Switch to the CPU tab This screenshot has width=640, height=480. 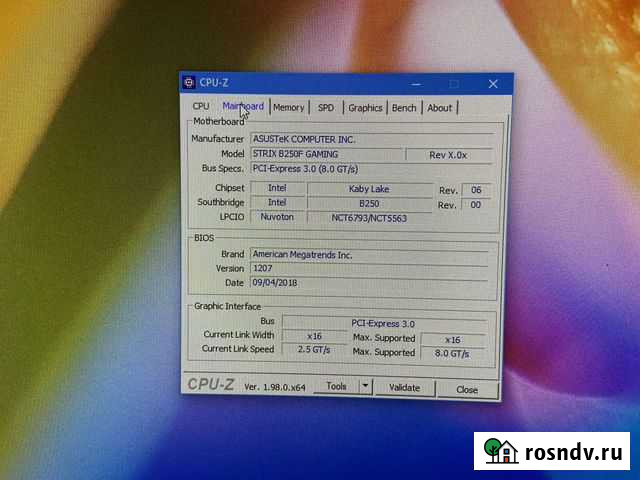pyautogui.click(x=201, y=106)
